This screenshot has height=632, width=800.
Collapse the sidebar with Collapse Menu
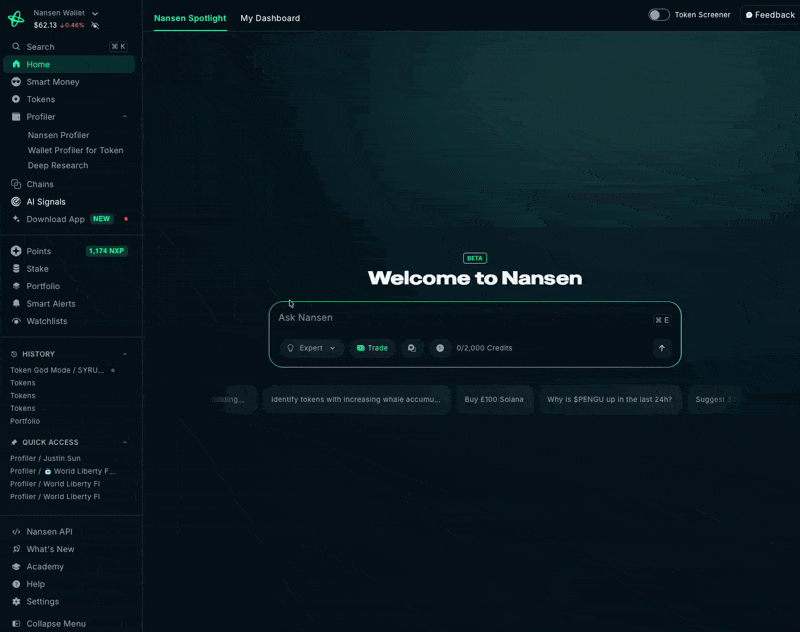pyautogui.click(x=55, y=623)
